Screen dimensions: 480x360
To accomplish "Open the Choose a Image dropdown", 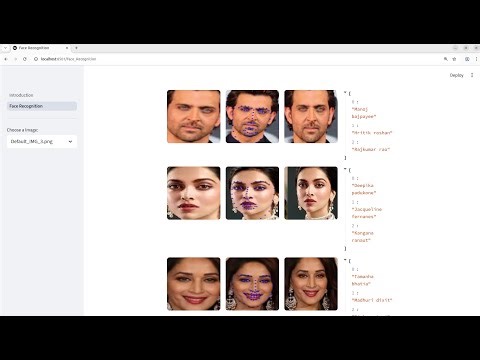I will 42,141.
